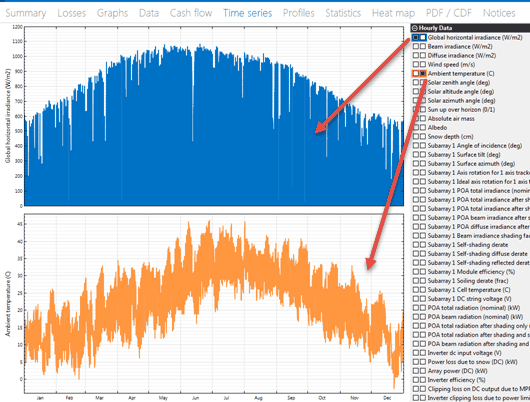Open the Graphs tab
Image resolution: width=530 pixels, height=402 pixels.
pyautogui.click(x=112, y=13)
